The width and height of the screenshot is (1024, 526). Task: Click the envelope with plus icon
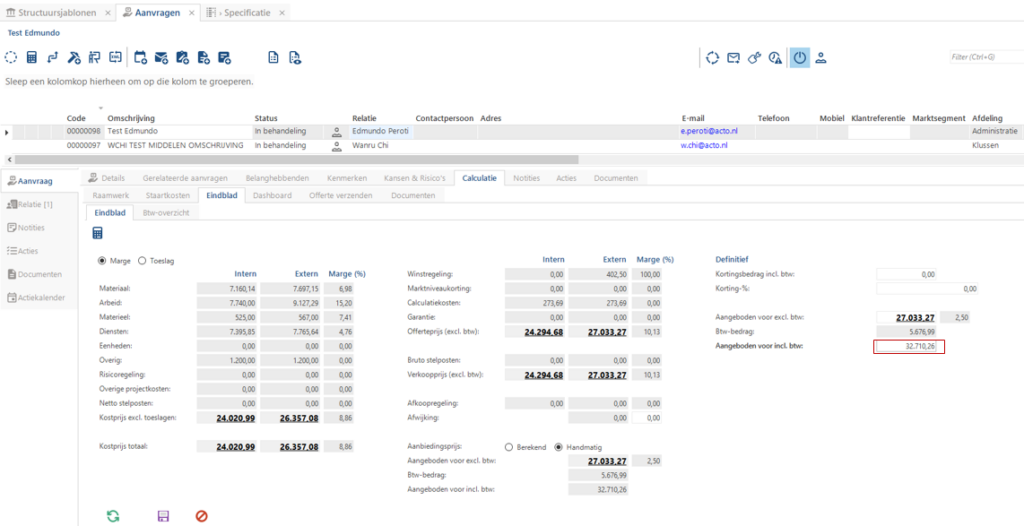coord(161,58)
